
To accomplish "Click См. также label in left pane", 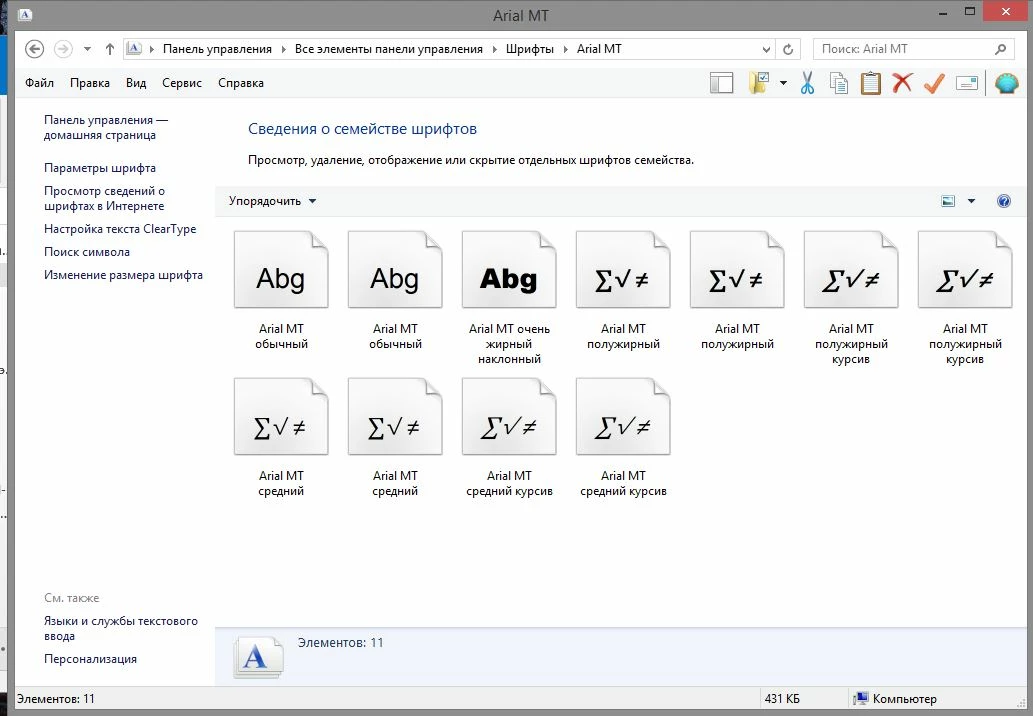I will pyautogui.click(x=72, y=598).
